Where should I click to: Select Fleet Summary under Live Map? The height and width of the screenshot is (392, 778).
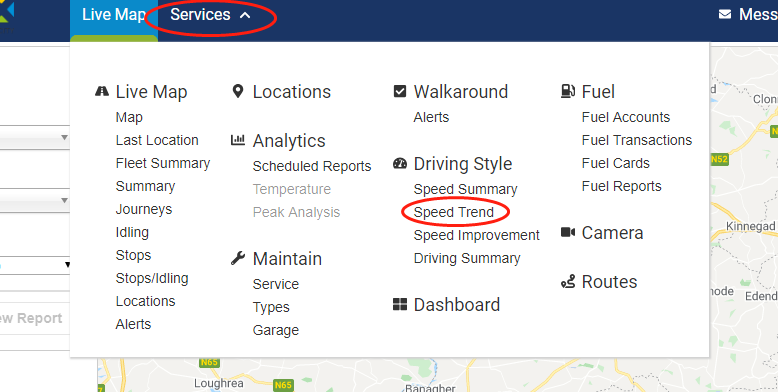[163, 163]
